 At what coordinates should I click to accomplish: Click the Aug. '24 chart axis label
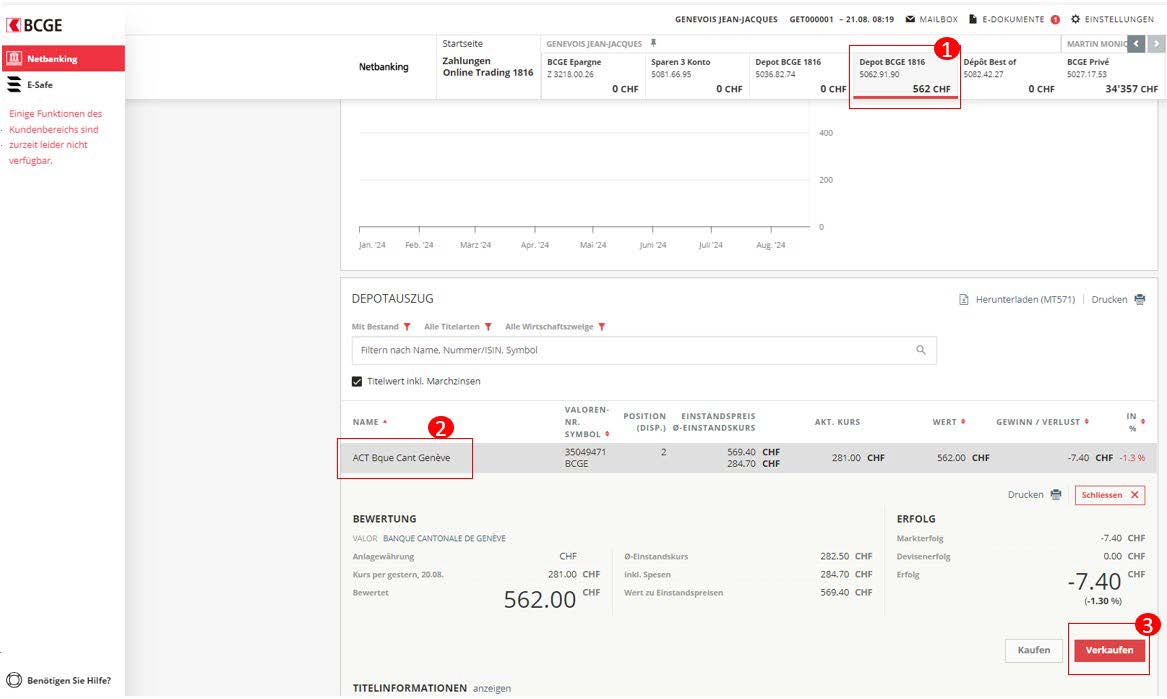(x=770, y=245)
